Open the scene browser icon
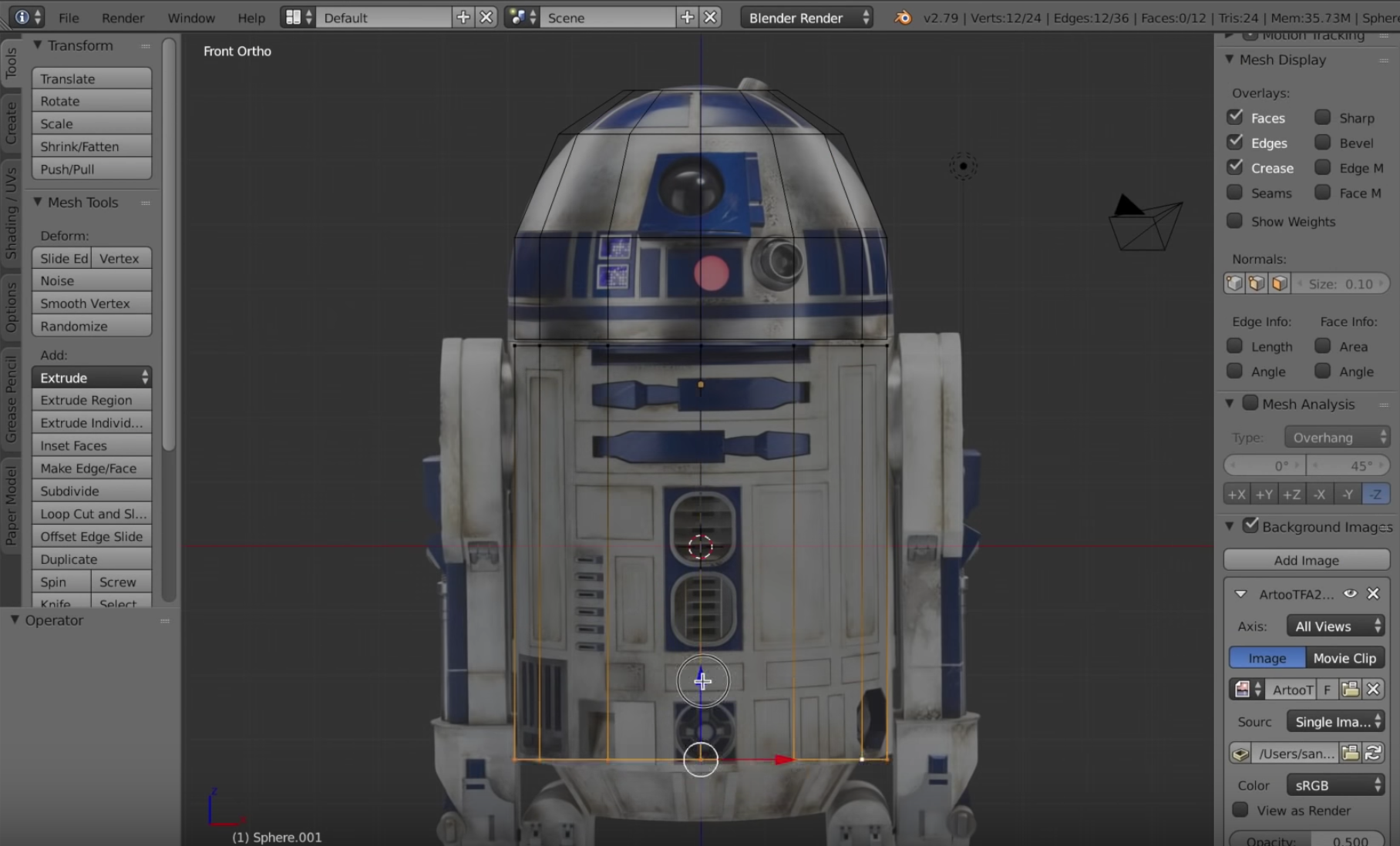 (x=523, y=17)
